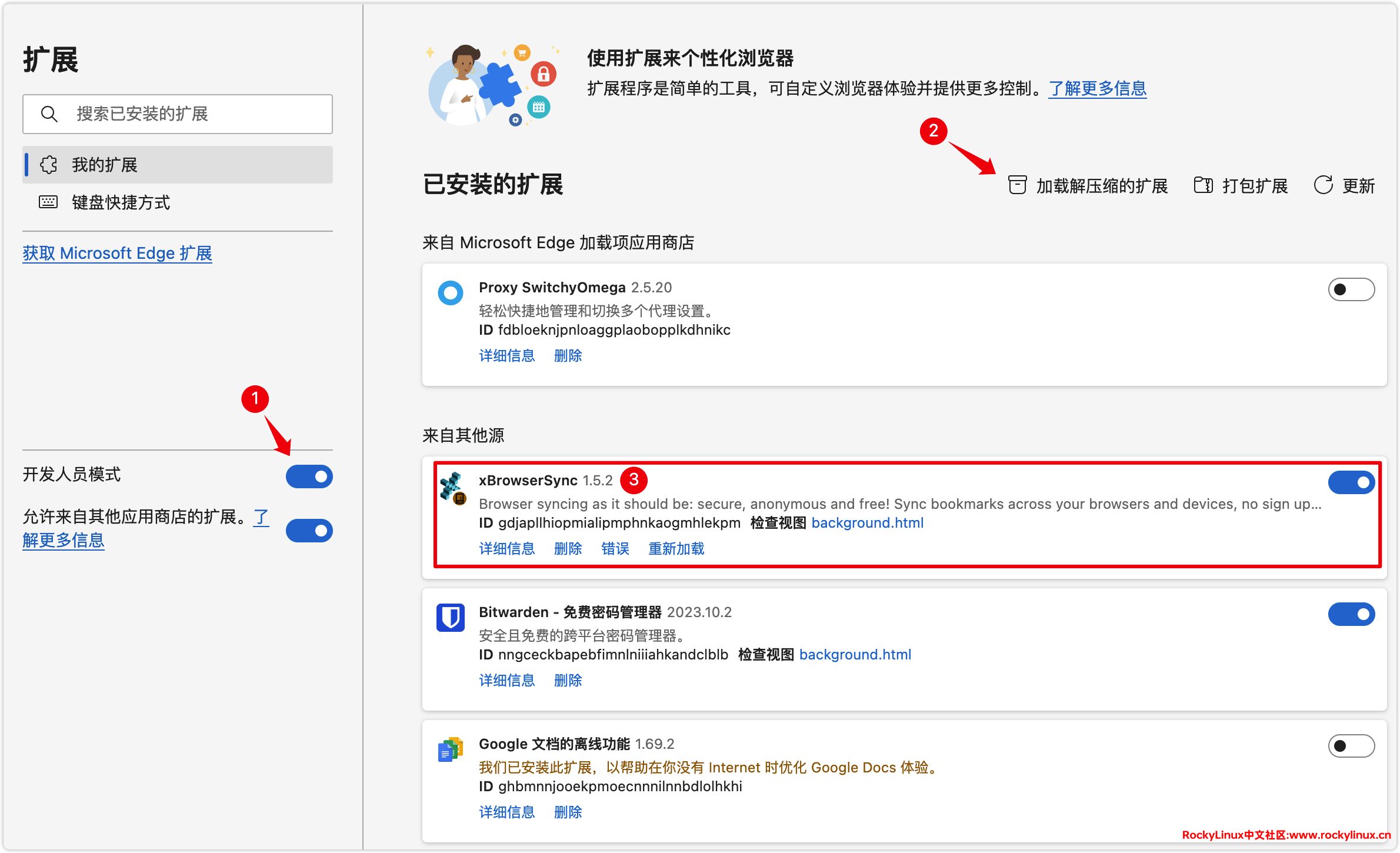Screen dimensions: 1400x853
Task: Click the search magnifier icon
Action: click(49, 114)
